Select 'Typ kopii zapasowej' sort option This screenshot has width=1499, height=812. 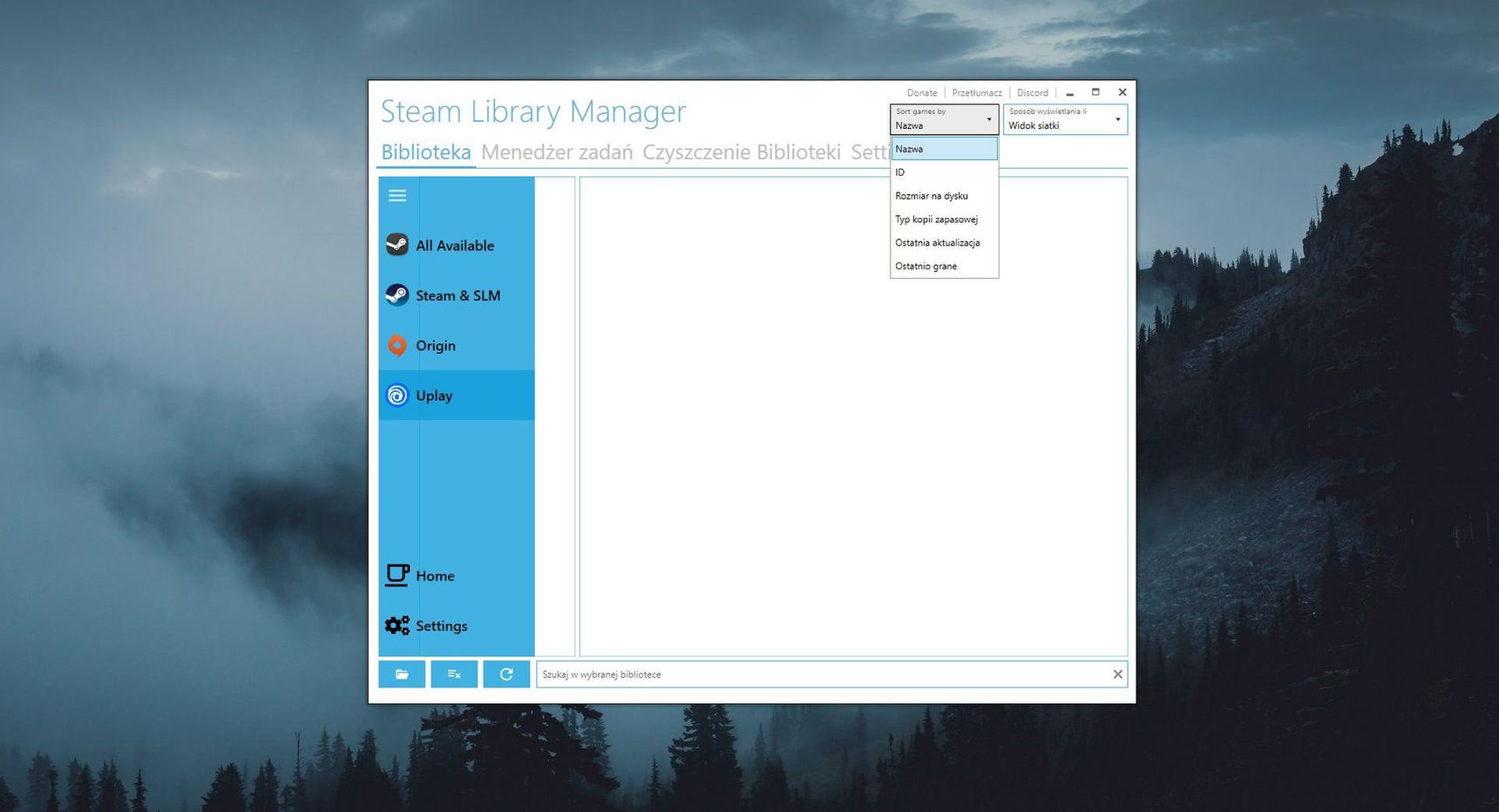(x=944, y=220)
